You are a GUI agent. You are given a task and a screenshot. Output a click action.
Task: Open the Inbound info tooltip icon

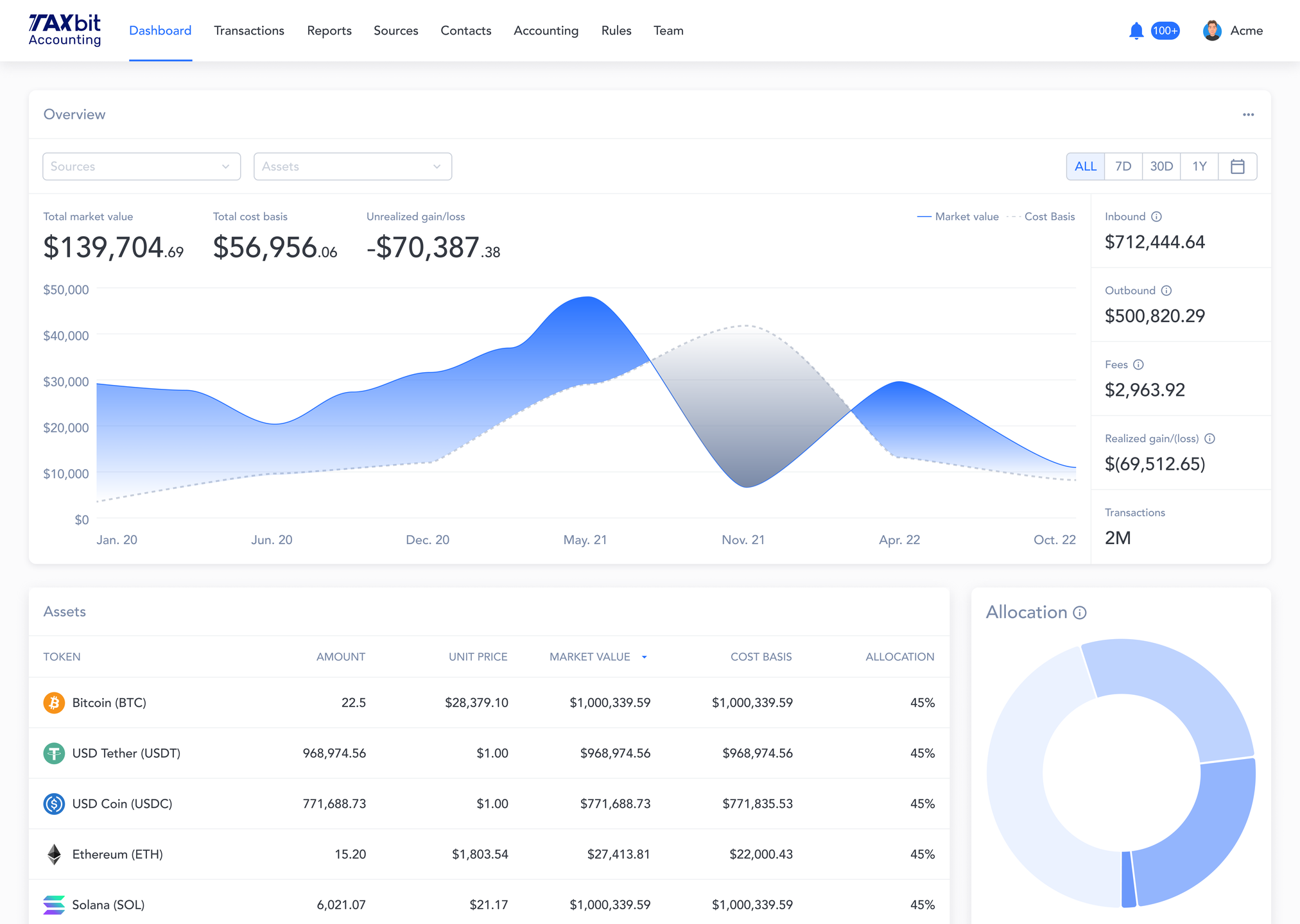point(1157,216)
